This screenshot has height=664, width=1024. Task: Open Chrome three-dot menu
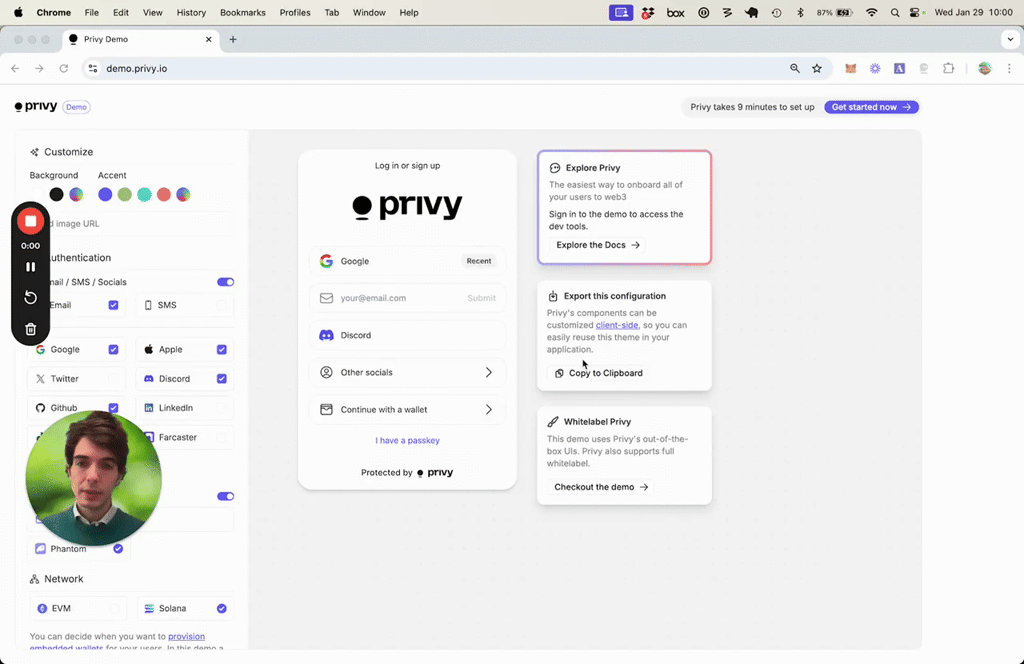tap(1009, 68)
